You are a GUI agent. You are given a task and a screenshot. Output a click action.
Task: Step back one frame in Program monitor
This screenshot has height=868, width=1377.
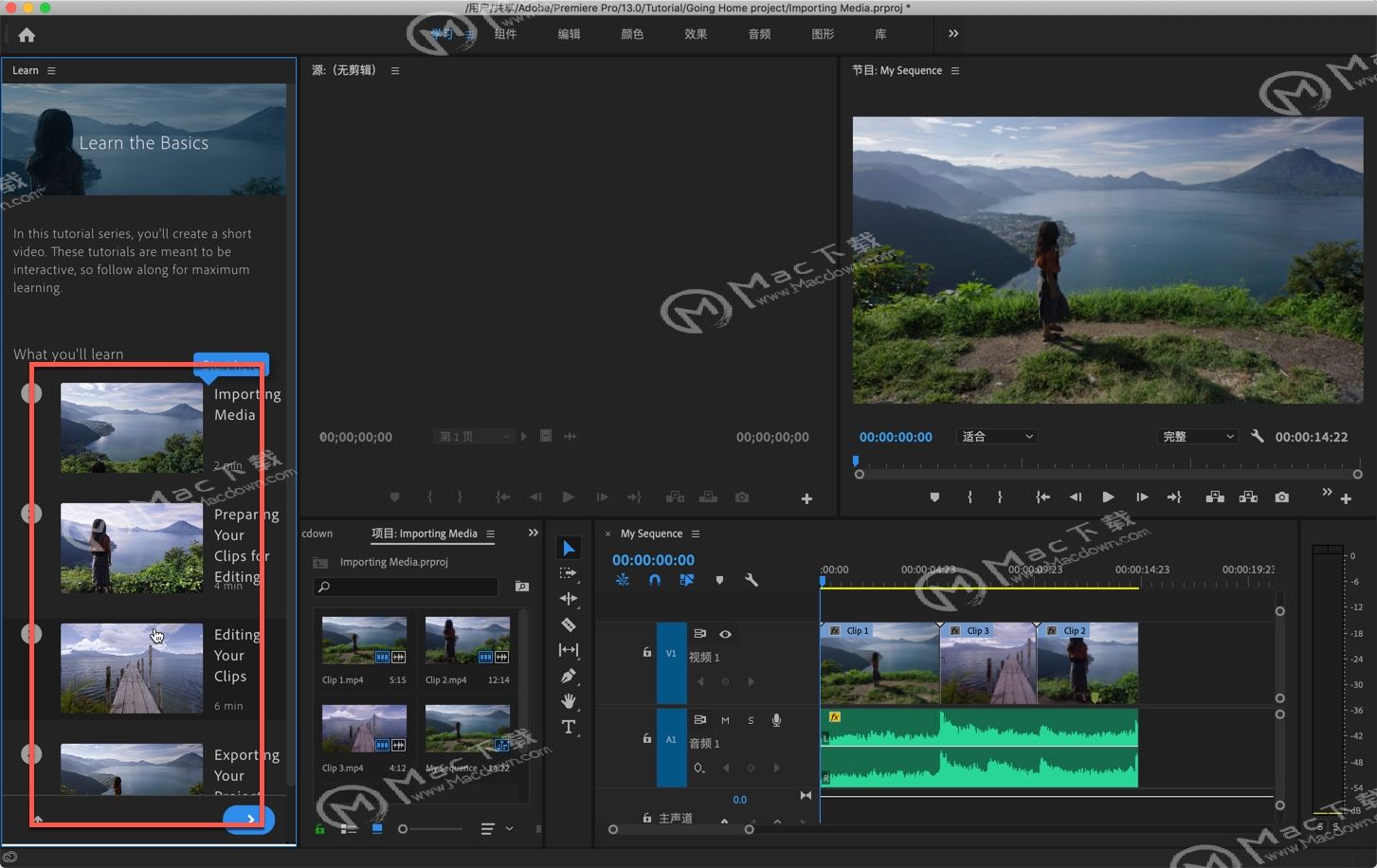1076,497
